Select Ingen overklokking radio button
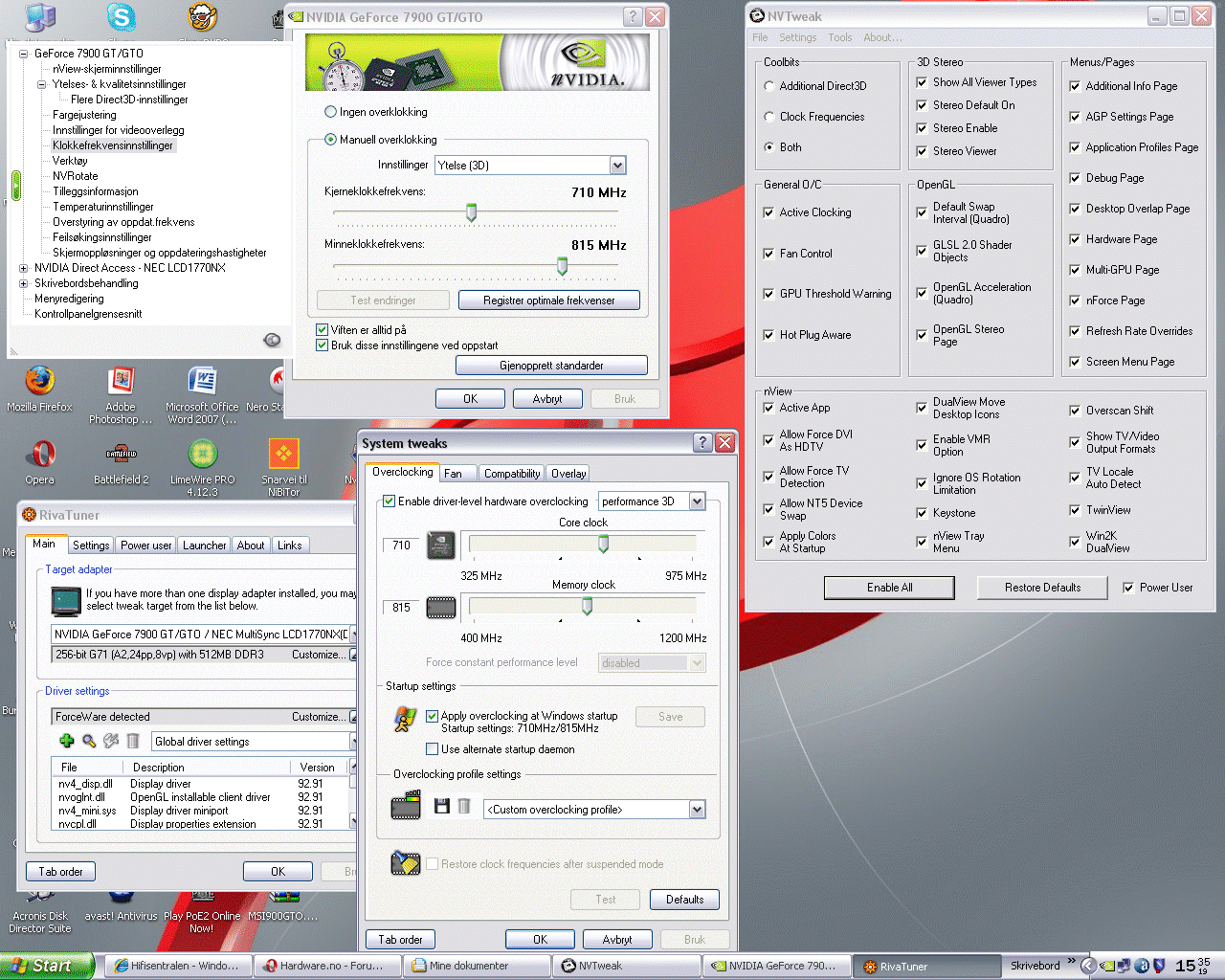 pos(330,112)
